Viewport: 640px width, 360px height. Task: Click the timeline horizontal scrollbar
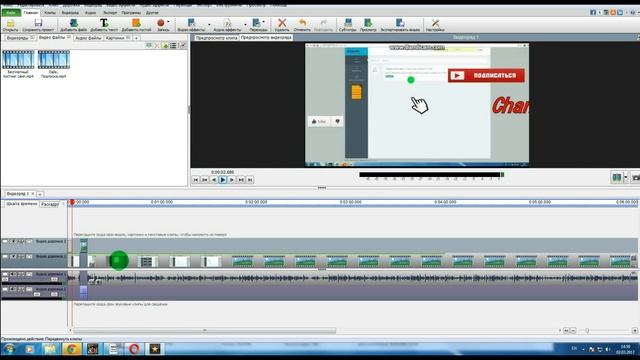204,331
